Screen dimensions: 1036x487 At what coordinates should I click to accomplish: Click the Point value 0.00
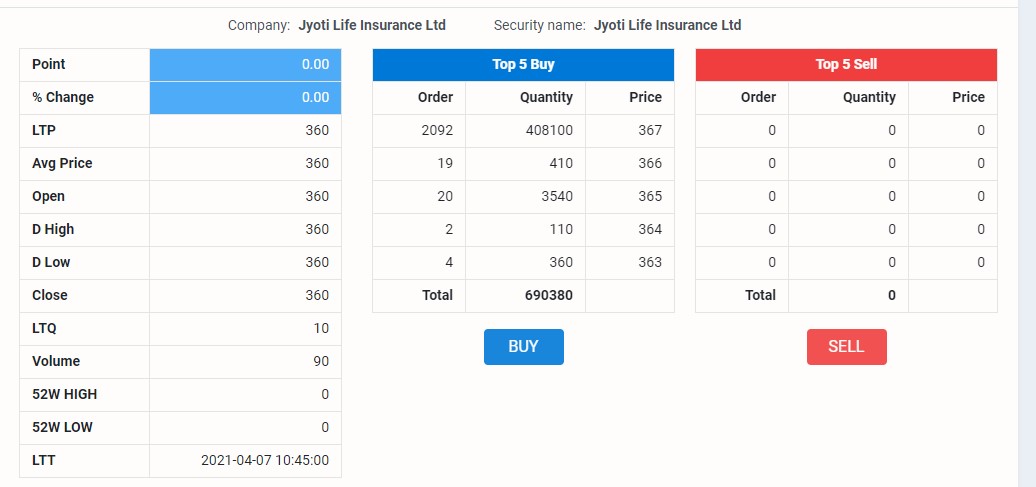(x=315, y=65)
